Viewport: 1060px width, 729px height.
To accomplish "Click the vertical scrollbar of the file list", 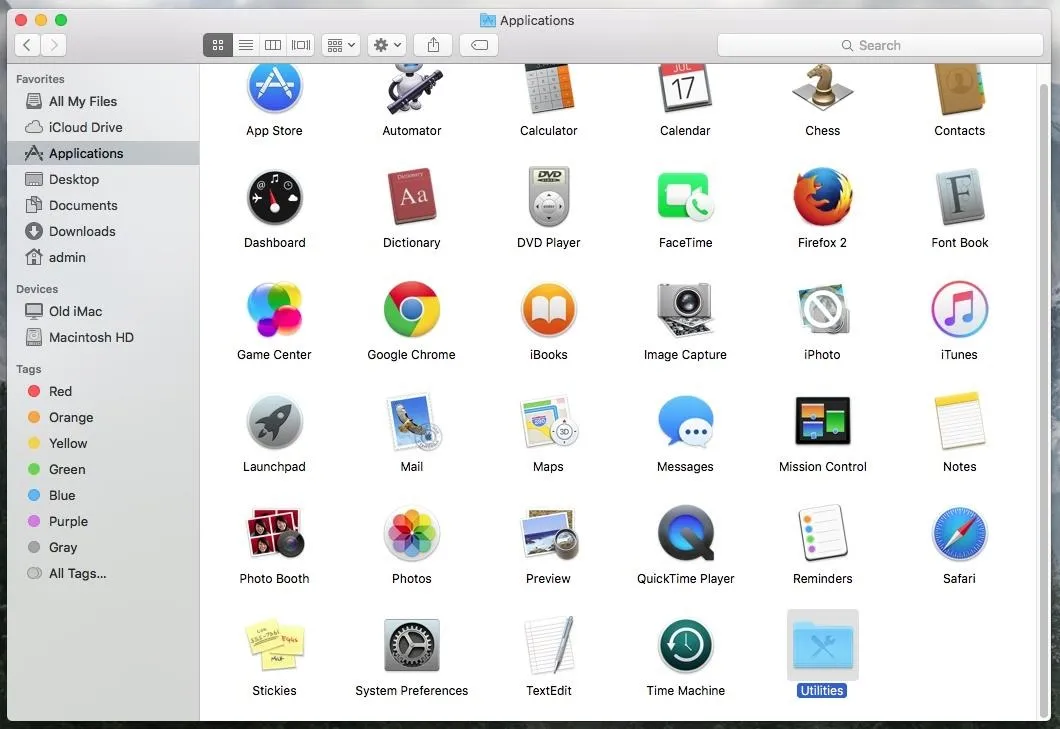I will (1044, 399).
